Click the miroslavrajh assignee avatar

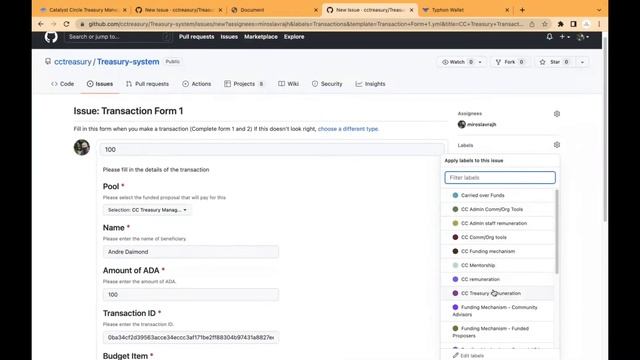pos(462,124)
